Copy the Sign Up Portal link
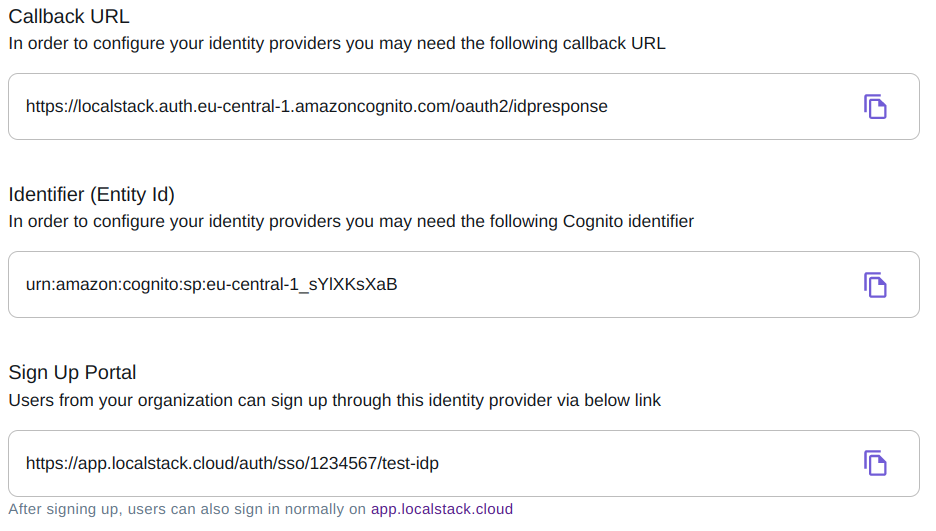This screenshot has width=936, height=531. pyautogui.click(x=875, y=463)
